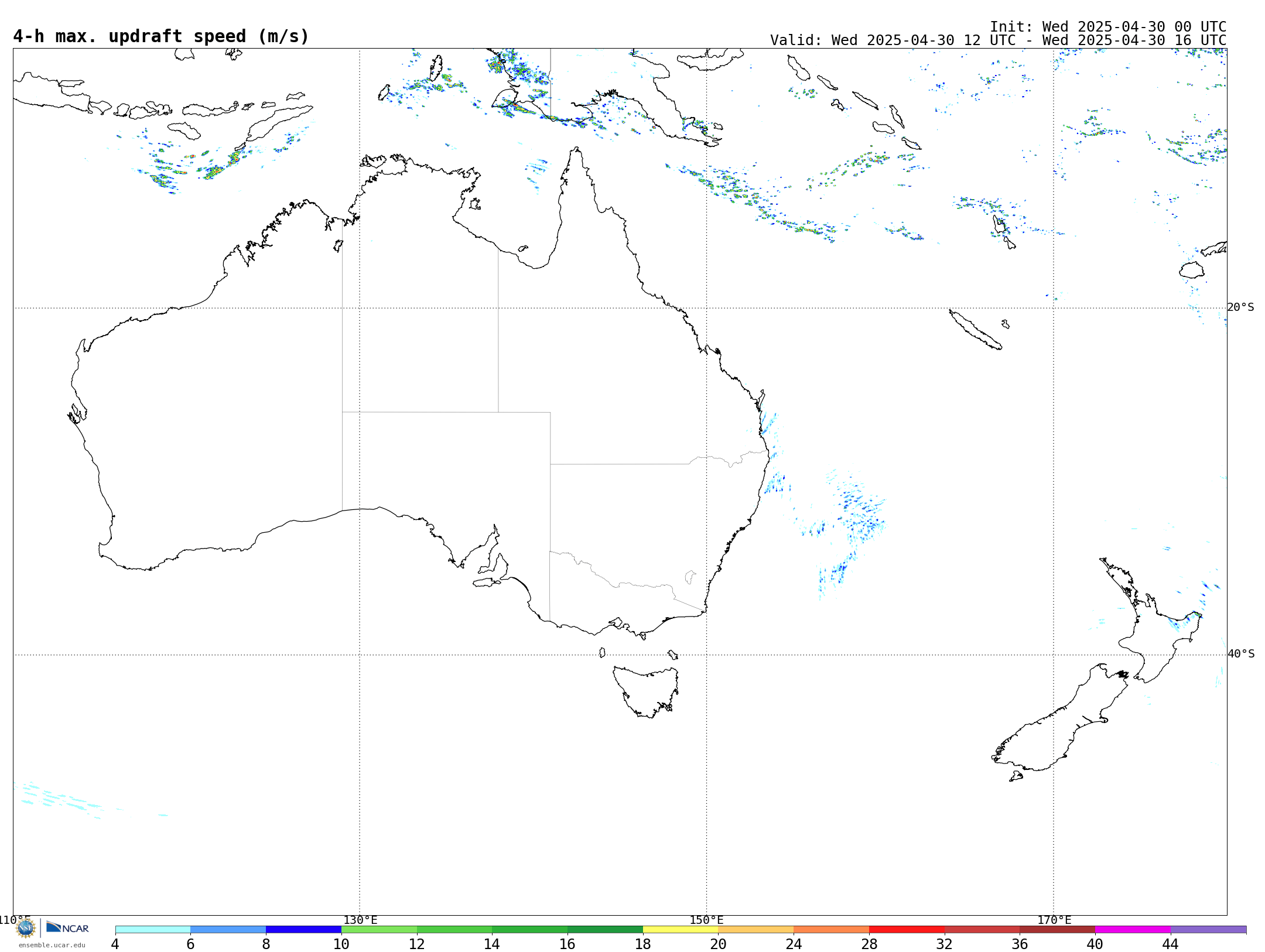Click colorbar tick label '28'

click(x=869, y=944)
